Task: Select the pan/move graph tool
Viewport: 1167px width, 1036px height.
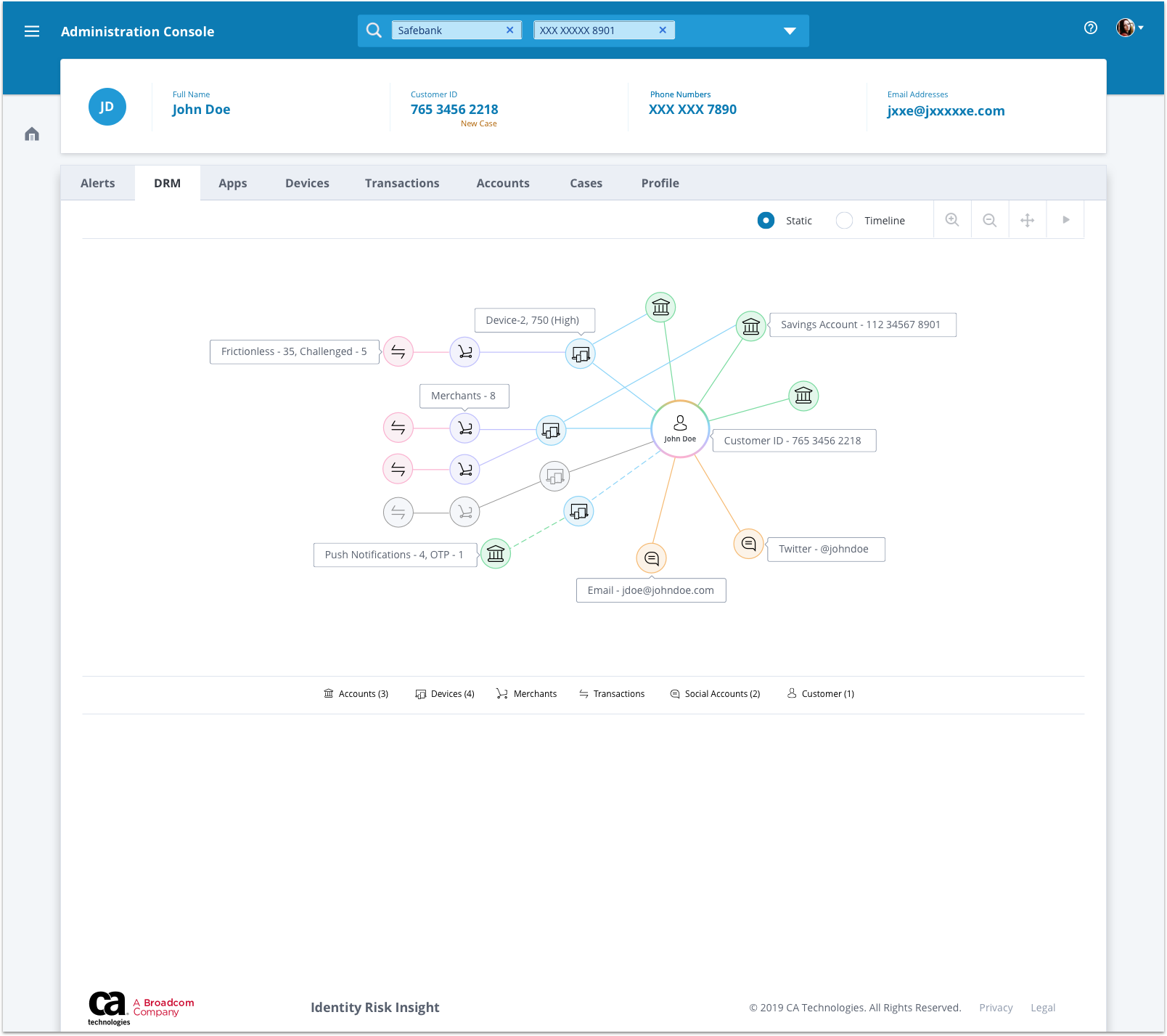Action: point(1027,220)
